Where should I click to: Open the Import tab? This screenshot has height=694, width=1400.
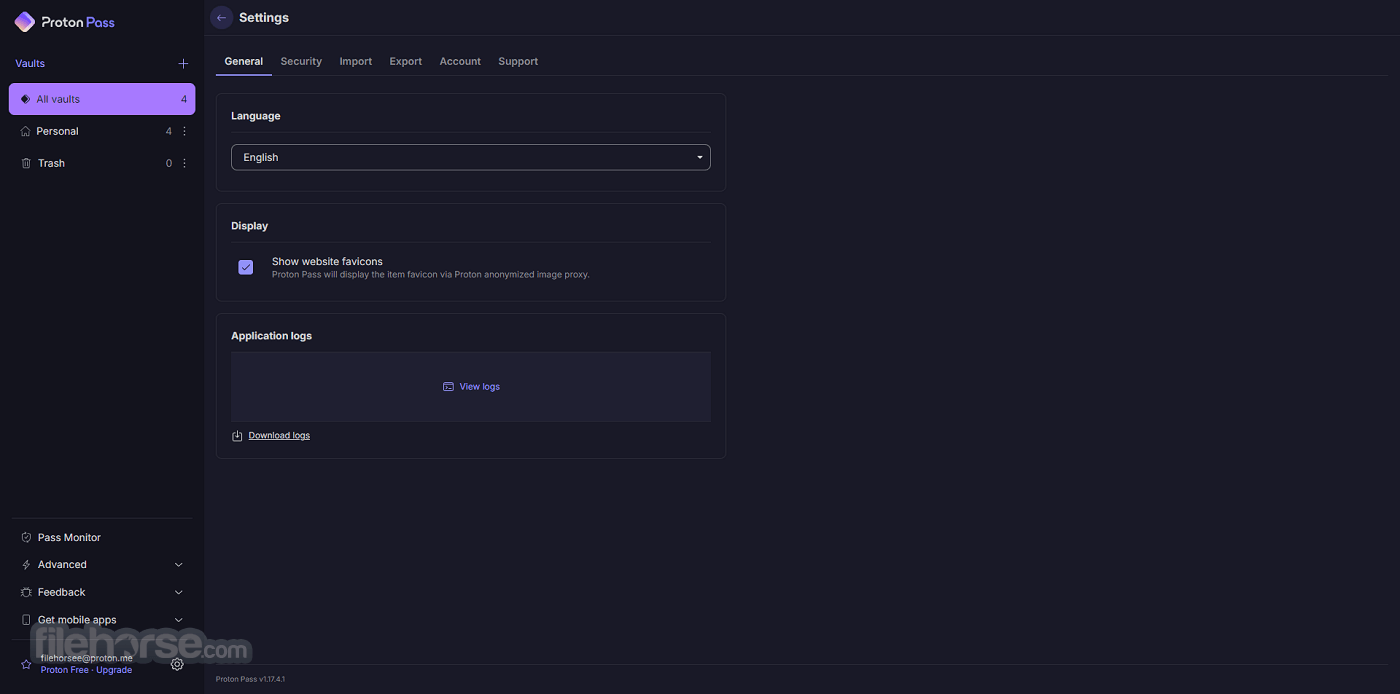click(x=356, y=61)
